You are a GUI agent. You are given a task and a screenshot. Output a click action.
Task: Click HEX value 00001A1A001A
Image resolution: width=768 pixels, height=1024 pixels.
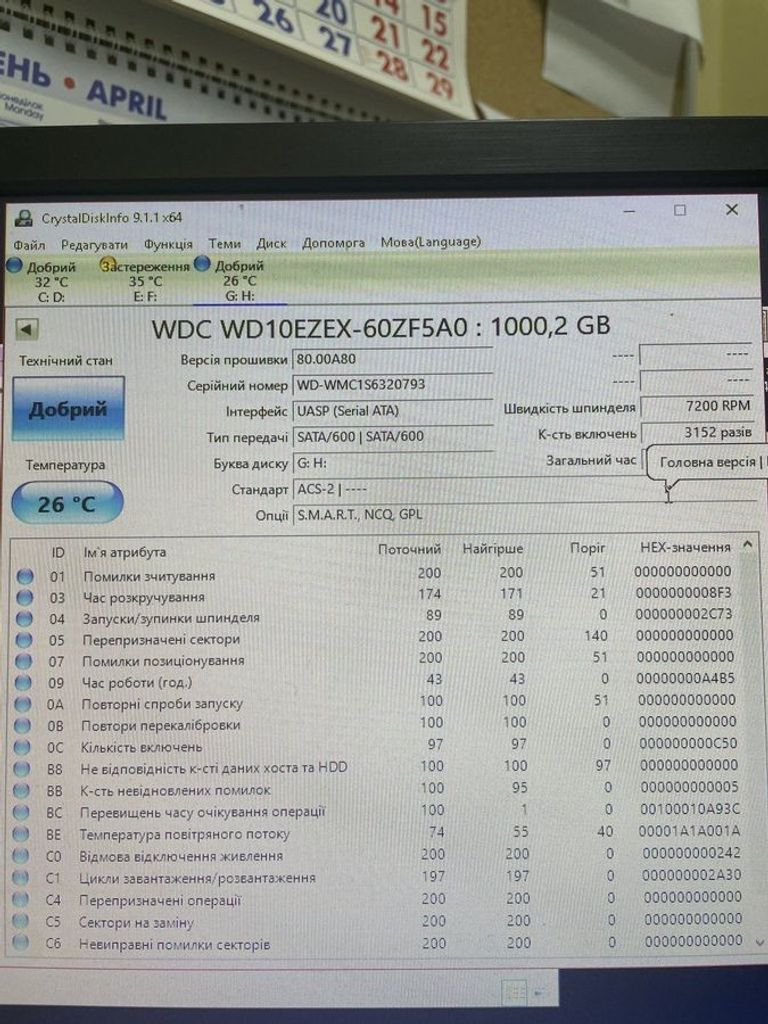[689, 831]
